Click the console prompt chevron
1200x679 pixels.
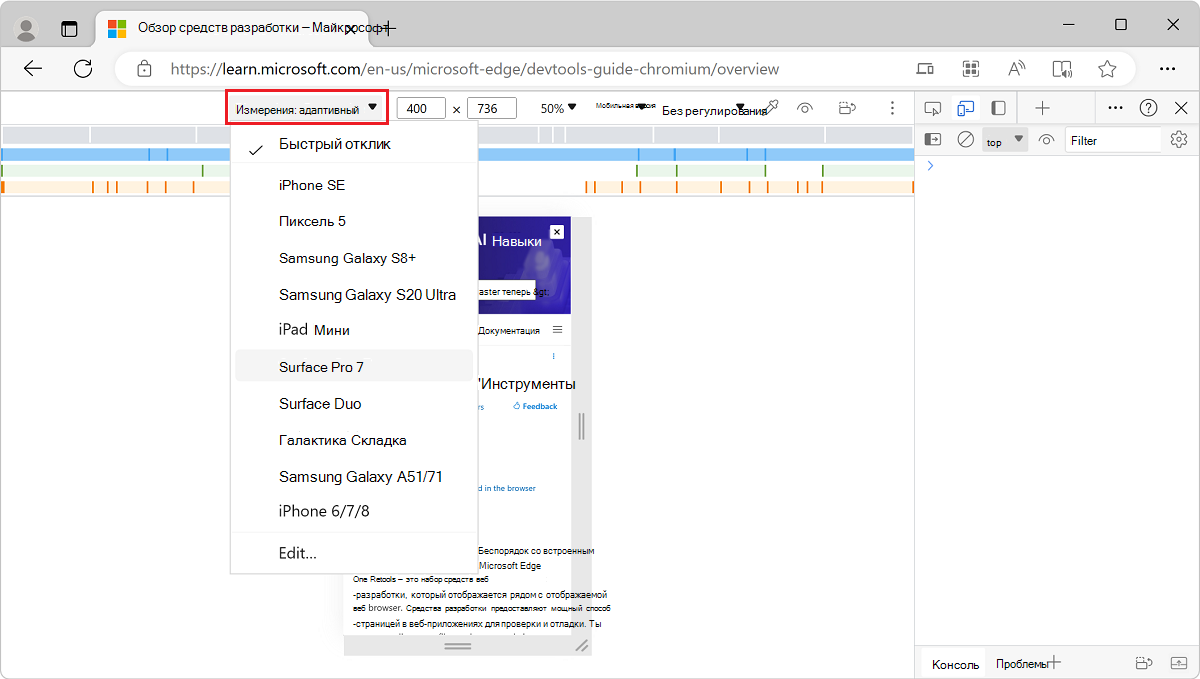tap(930, 166)
